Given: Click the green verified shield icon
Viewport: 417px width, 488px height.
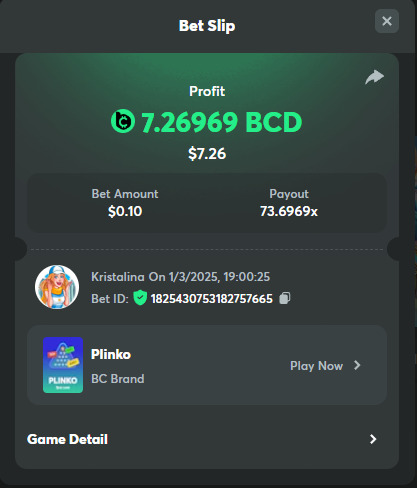Looking at the screenshot, I should point(140,298).
